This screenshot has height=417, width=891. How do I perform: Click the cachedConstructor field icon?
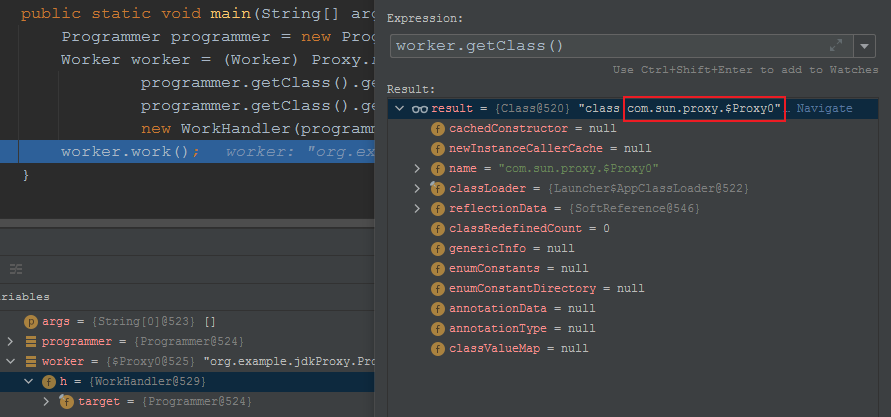coord(438,129)
